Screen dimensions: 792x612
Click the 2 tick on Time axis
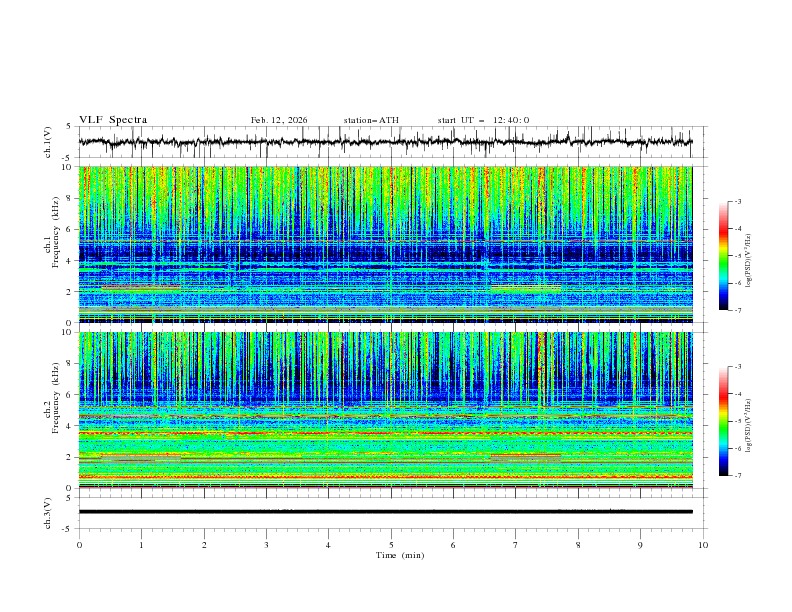(204, 545)
